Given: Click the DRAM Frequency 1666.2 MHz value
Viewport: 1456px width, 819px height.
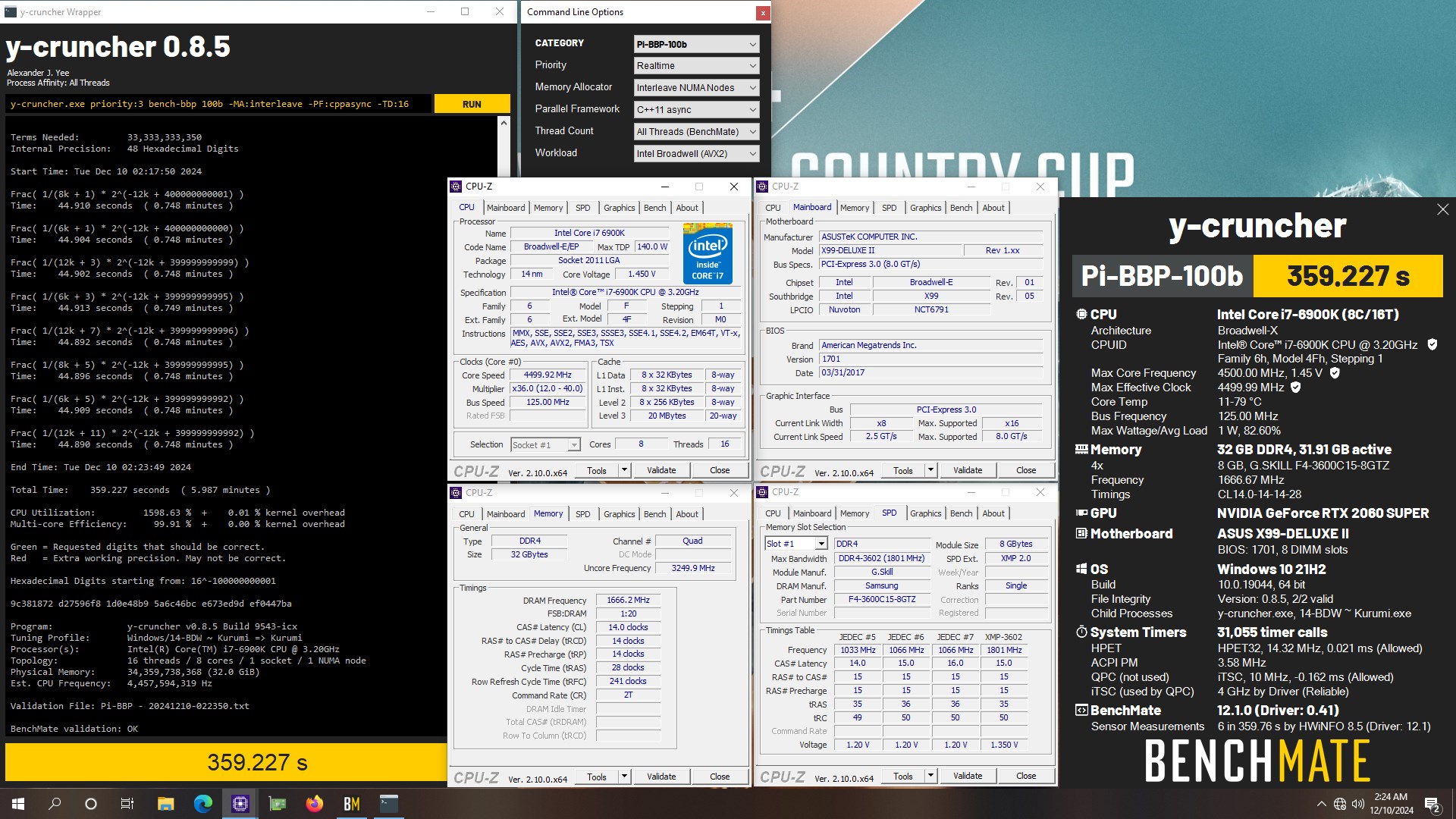Looking at the screenshot, I should (x=628, y=600).
